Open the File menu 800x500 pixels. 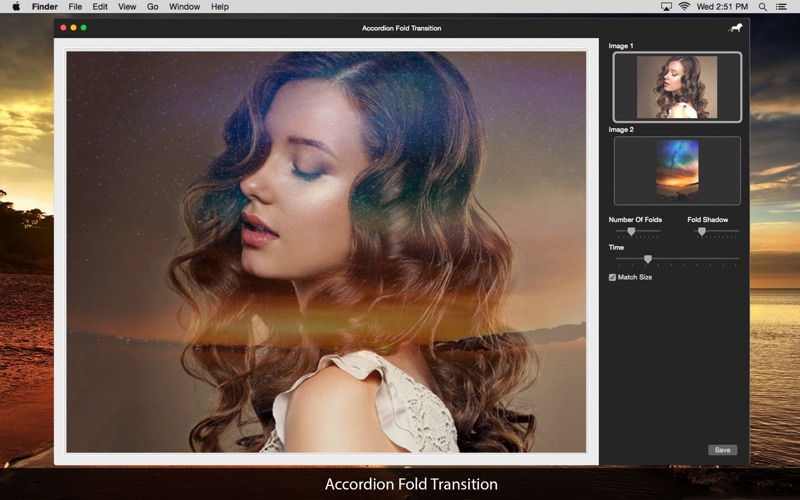75,7
